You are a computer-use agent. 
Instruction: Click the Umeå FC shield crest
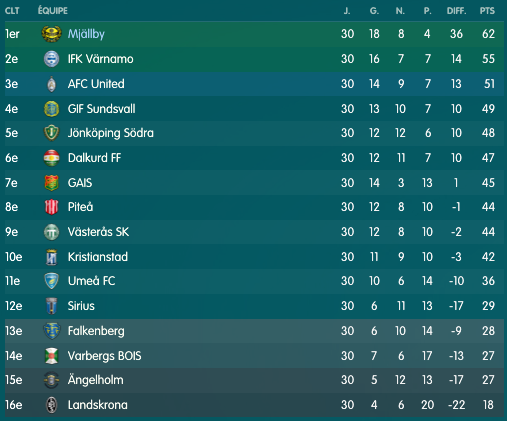[x=51, y=281]
